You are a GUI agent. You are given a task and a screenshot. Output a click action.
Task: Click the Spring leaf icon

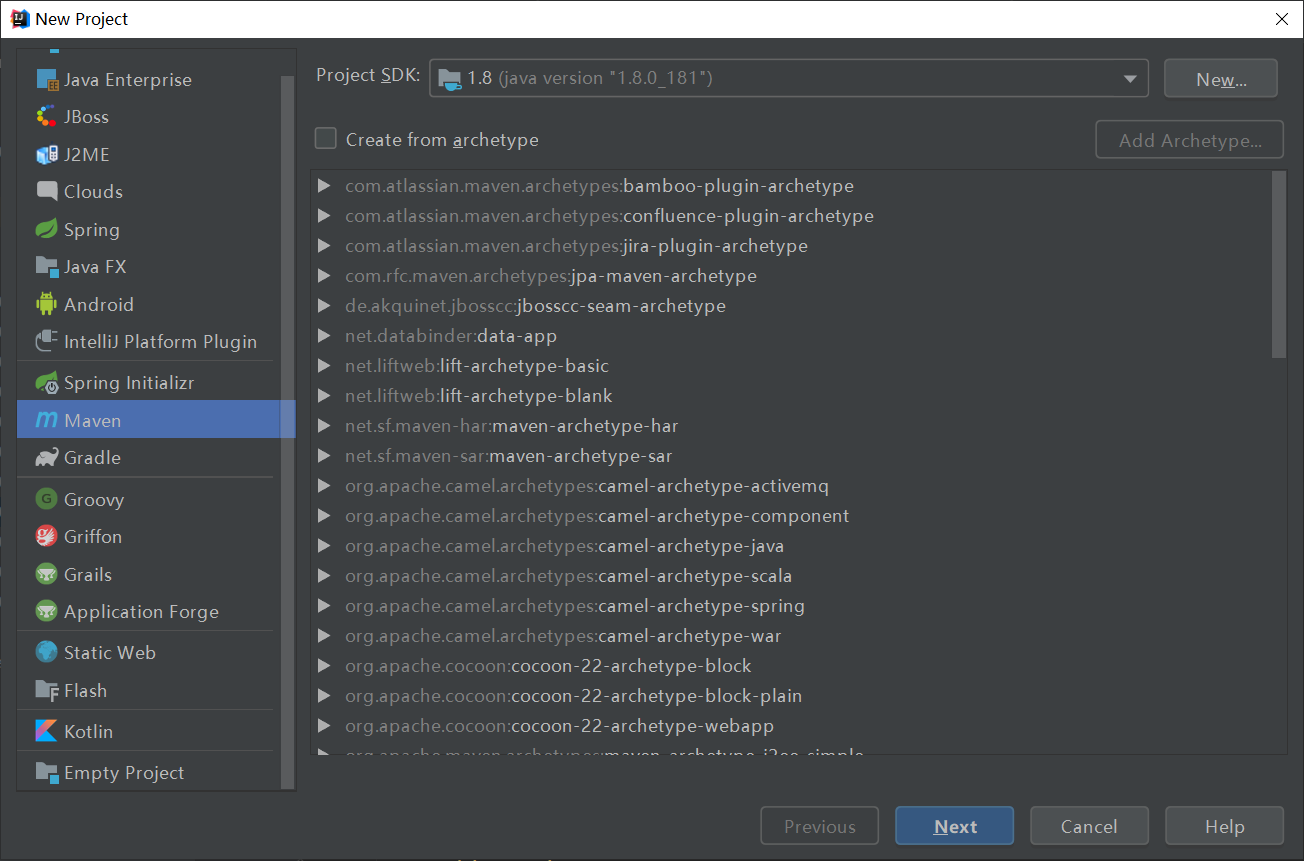47,229
